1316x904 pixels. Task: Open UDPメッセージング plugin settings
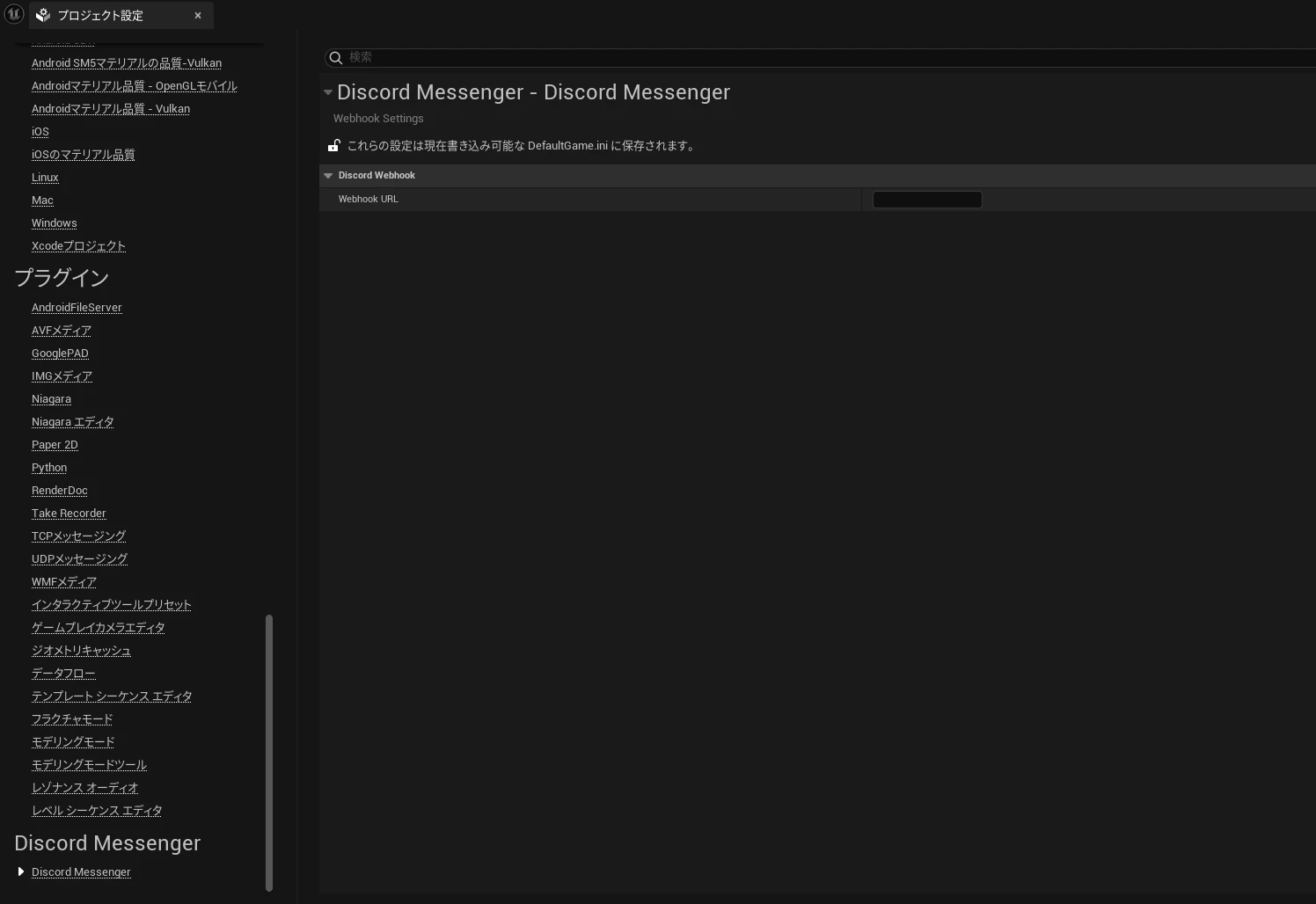80,559
